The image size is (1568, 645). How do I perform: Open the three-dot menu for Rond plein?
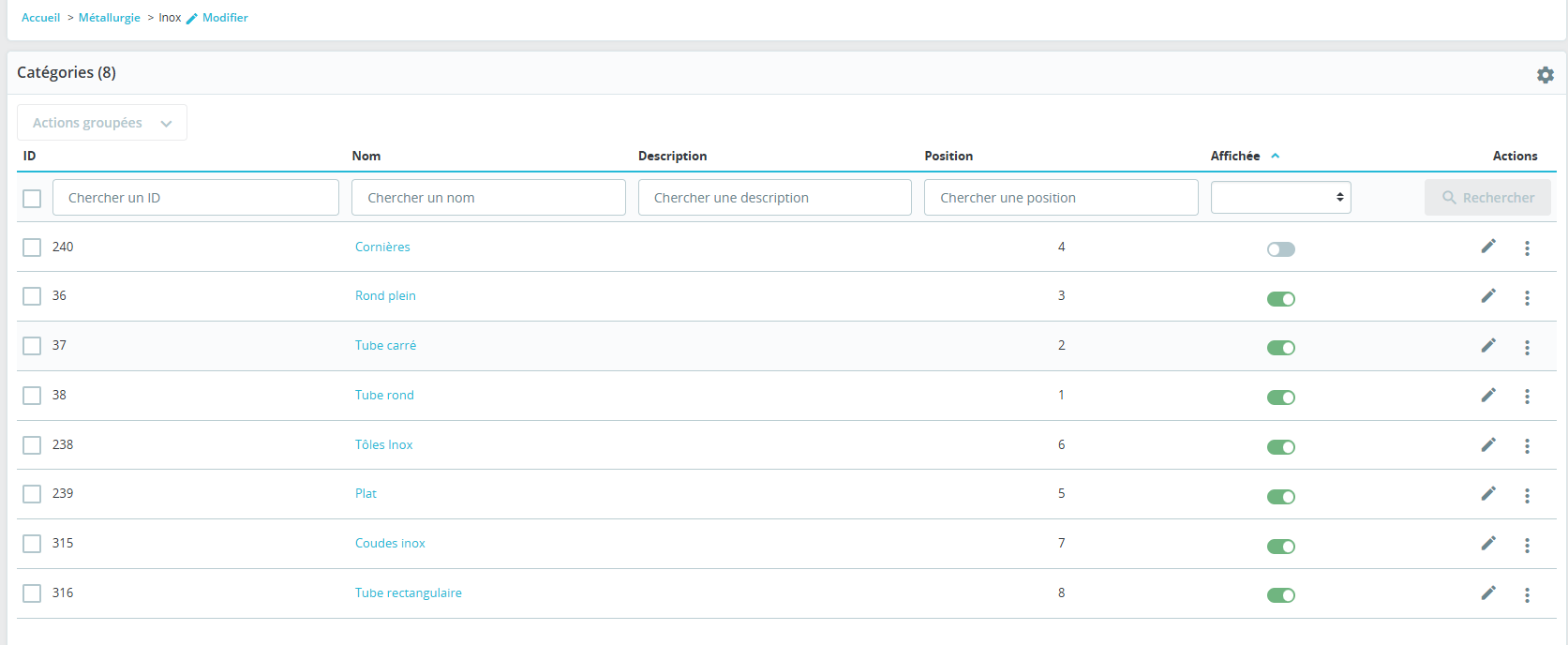pyautogui.click(x=1527, y=298)
